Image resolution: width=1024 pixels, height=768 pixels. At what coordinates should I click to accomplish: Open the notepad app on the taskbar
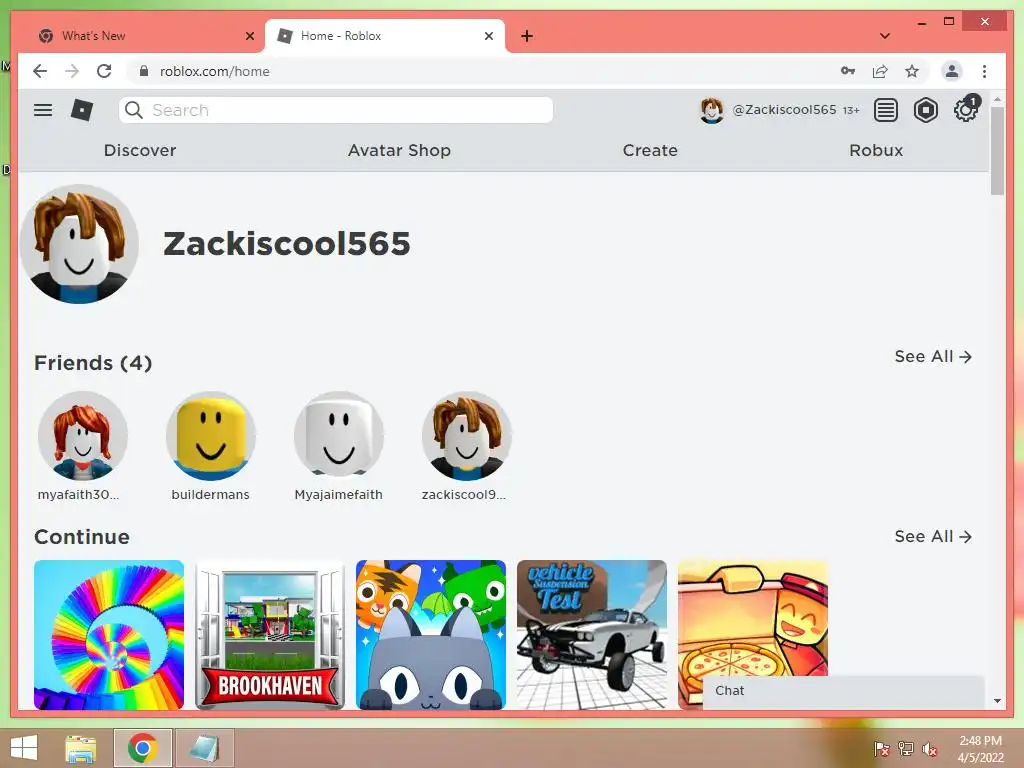point(204,748)
